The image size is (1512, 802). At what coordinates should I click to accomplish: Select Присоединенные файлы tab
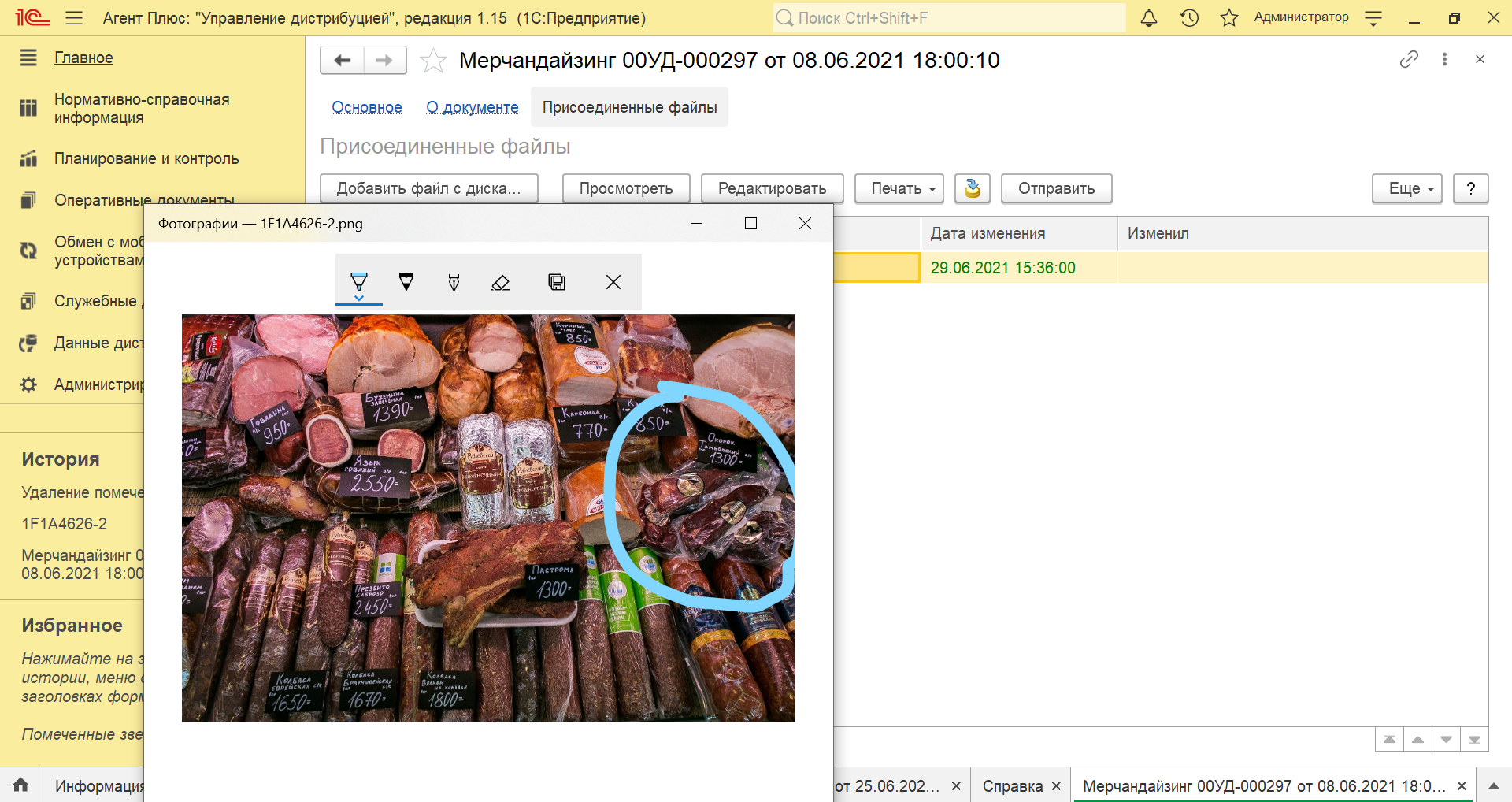click(x=629, y=107)
